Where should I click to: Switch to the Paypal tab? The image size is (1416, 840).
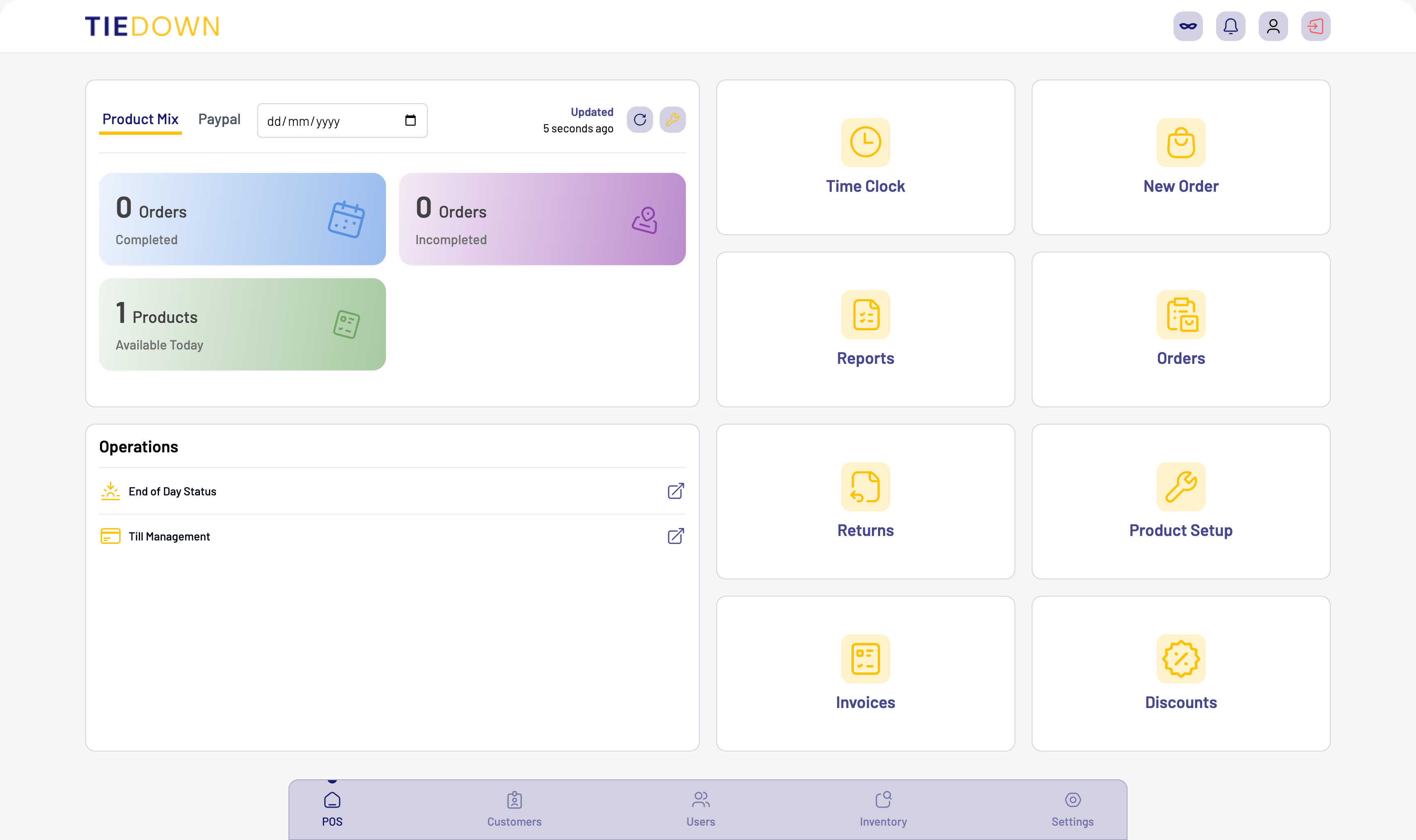[219, 119]
